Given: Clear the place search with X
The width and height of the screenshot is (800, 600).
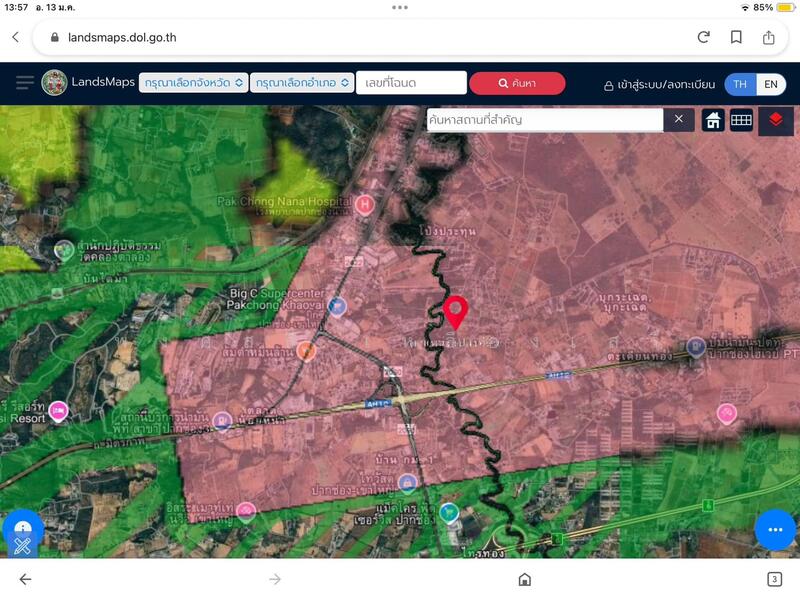Looking at the screenshot, I should pos(678,120).
